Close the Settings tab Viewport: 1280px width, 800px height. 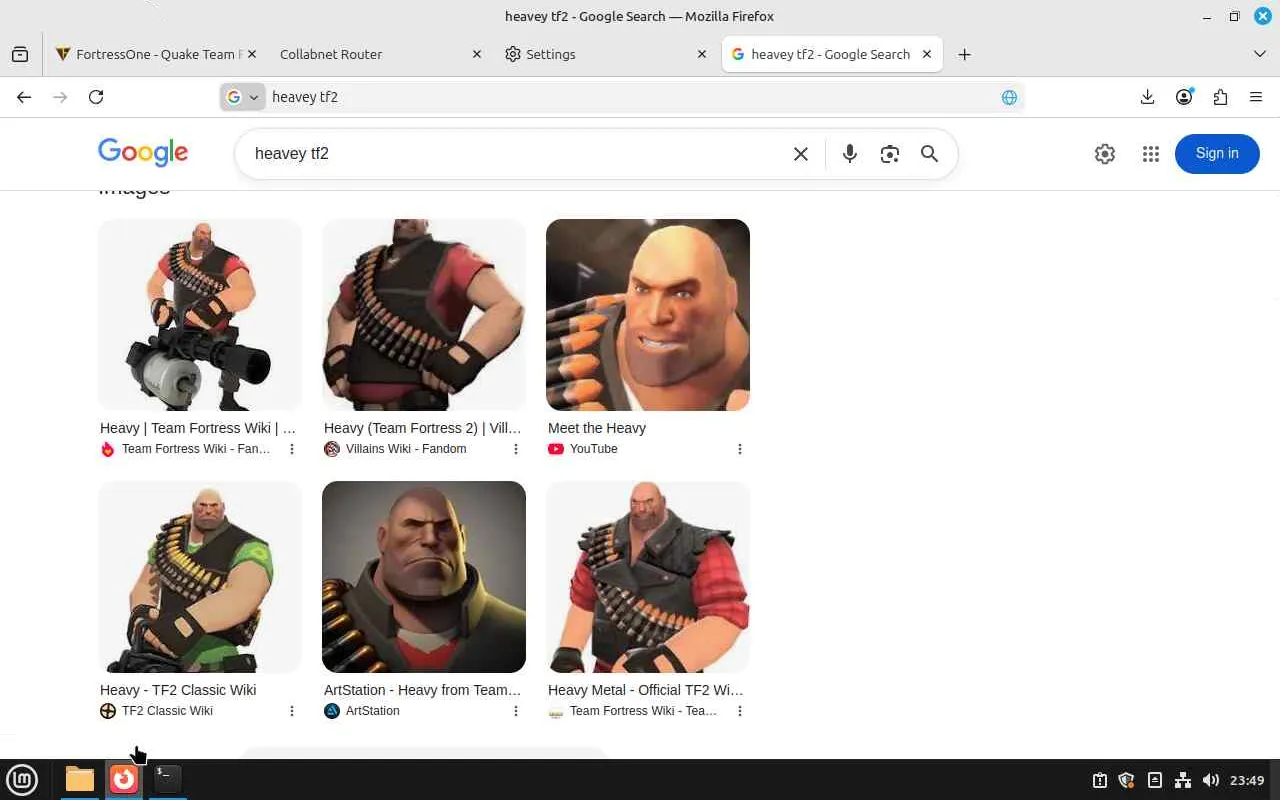[x=702, y=54]
